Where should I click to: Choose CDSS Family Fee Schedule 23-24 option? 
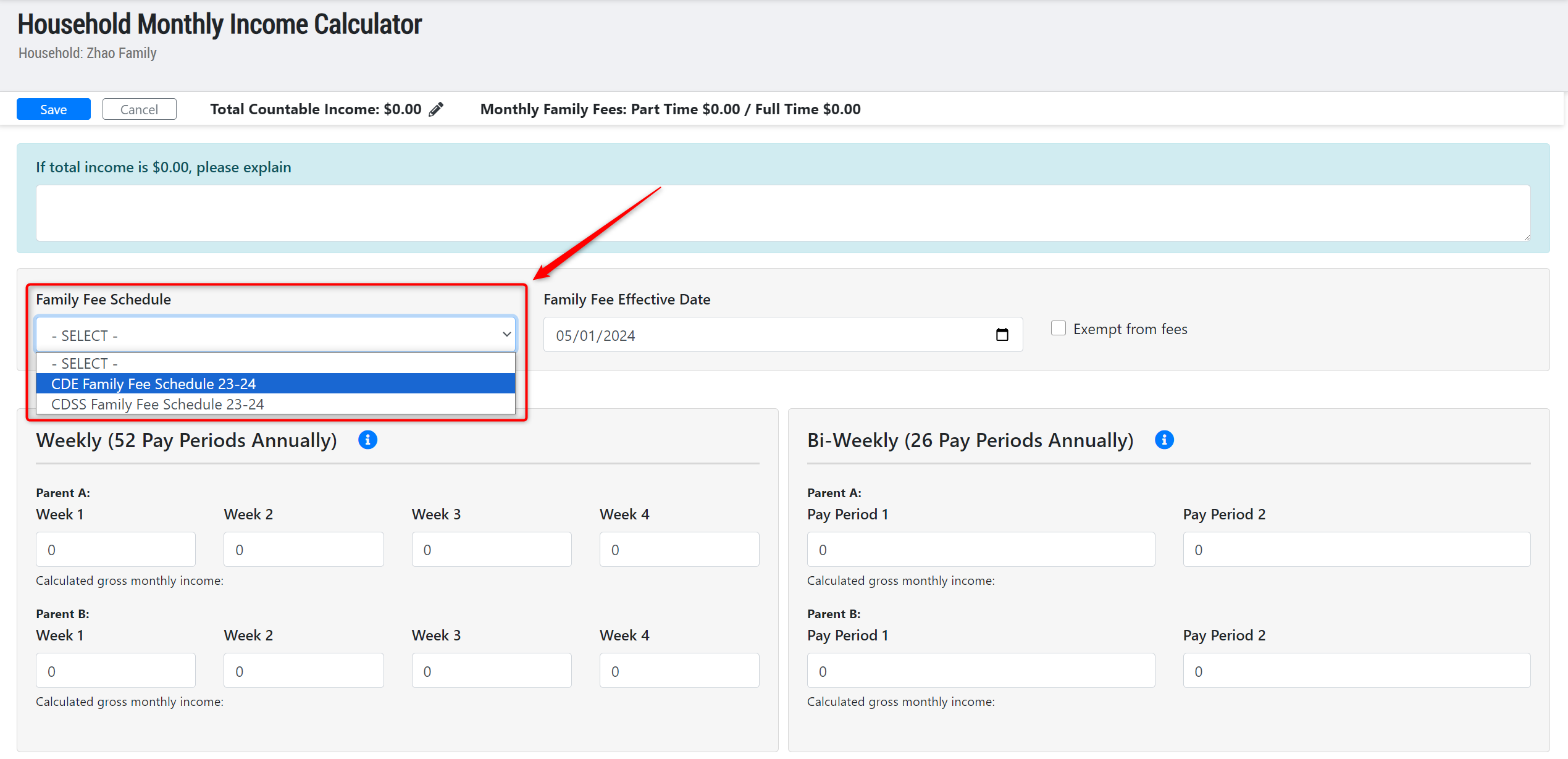[275, 404]
